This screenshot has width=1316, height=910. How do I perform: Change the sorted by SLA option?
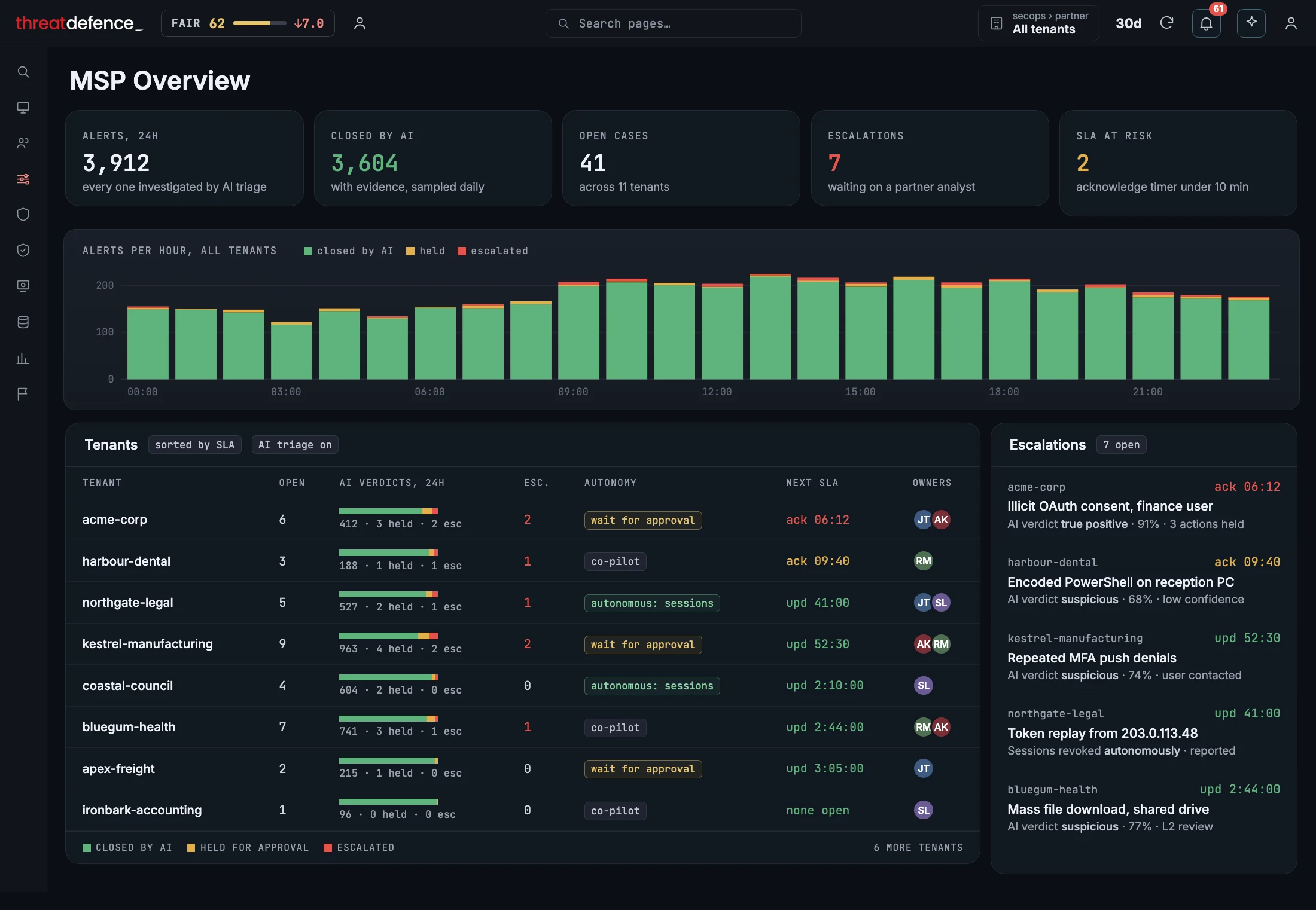(194, 445)
